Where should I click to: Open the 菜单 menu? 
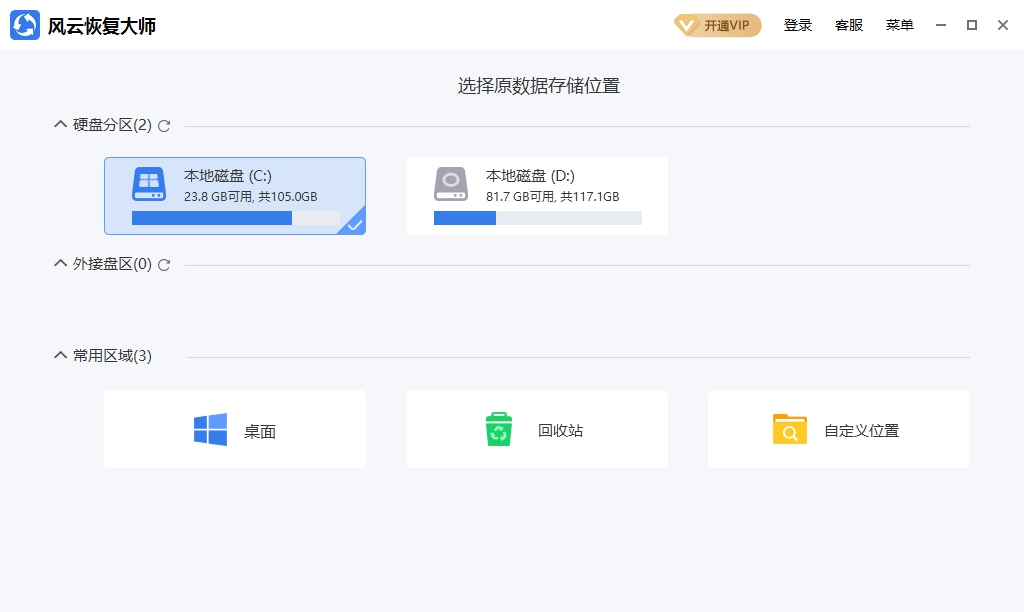click(x=899, y=25)
